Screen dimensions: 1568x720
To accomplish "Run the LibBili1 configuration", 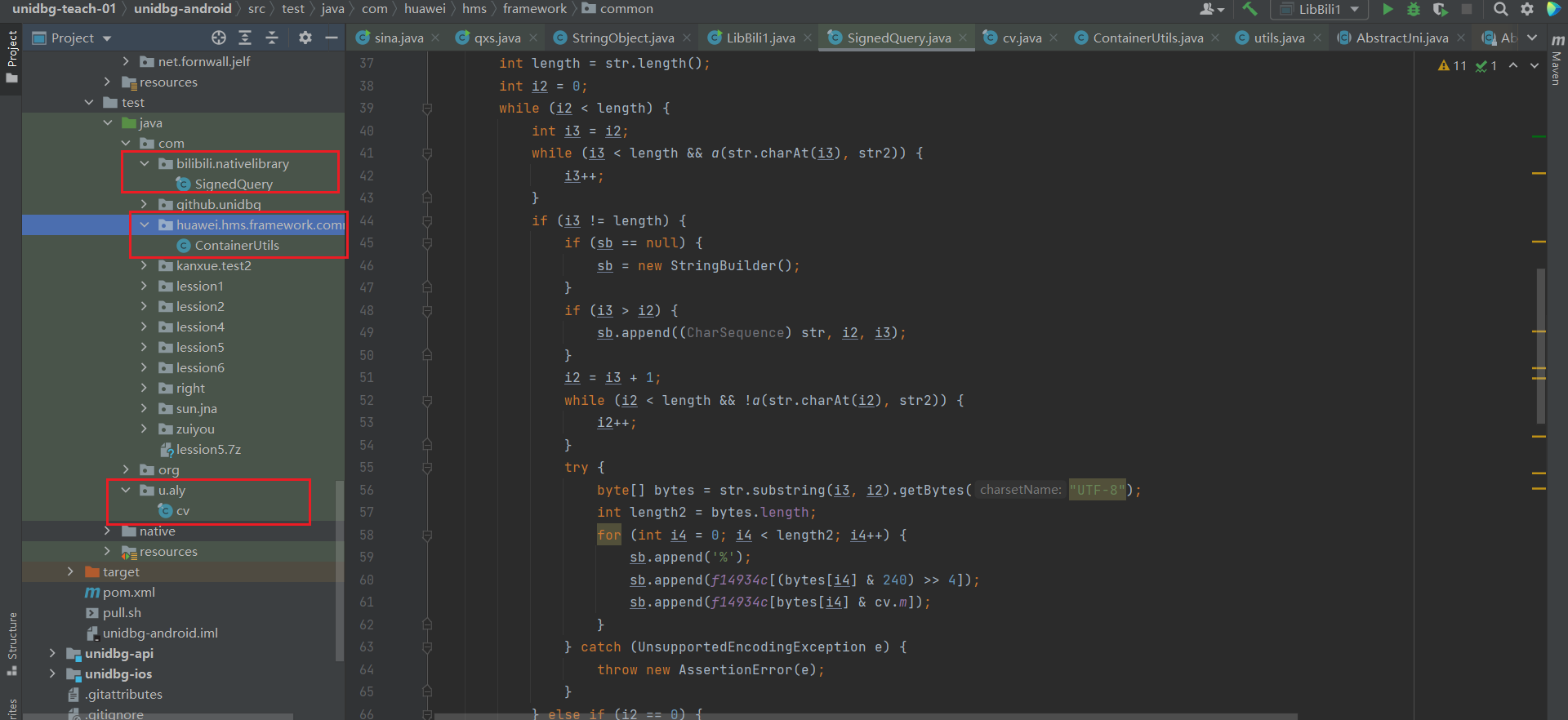I will point(1388,9).
